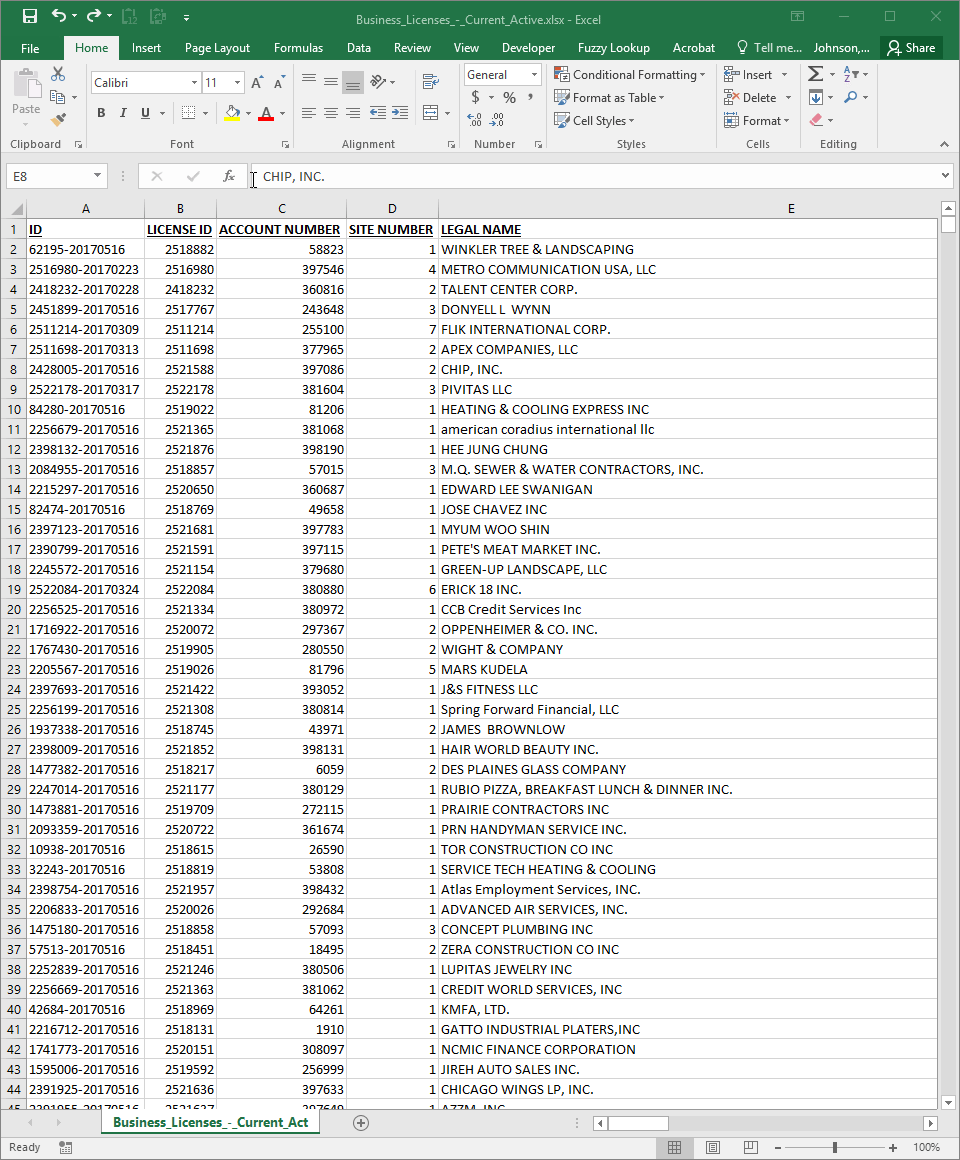Viewport: 960px width, 1160px height.
Task: Apply Comma Style
Action: coord(531,97)
